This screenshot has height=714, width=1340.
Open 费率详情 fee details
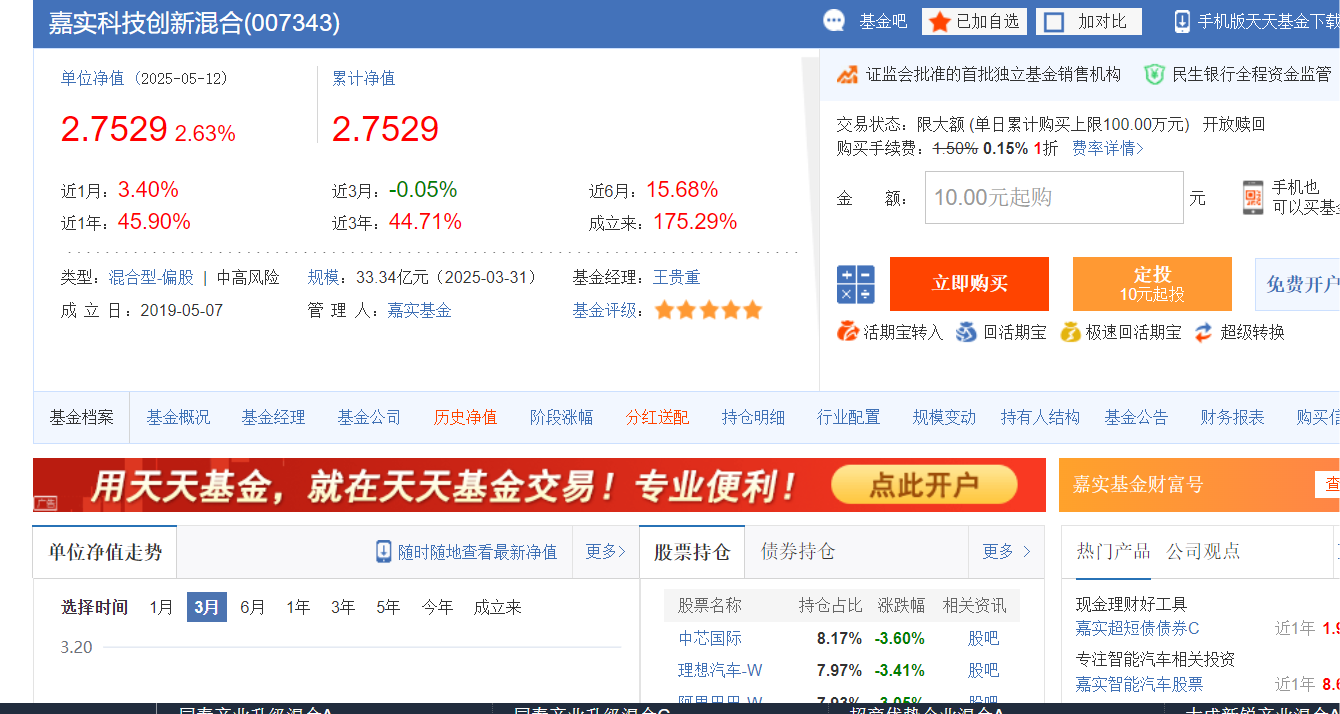[x=1108, y=148]
